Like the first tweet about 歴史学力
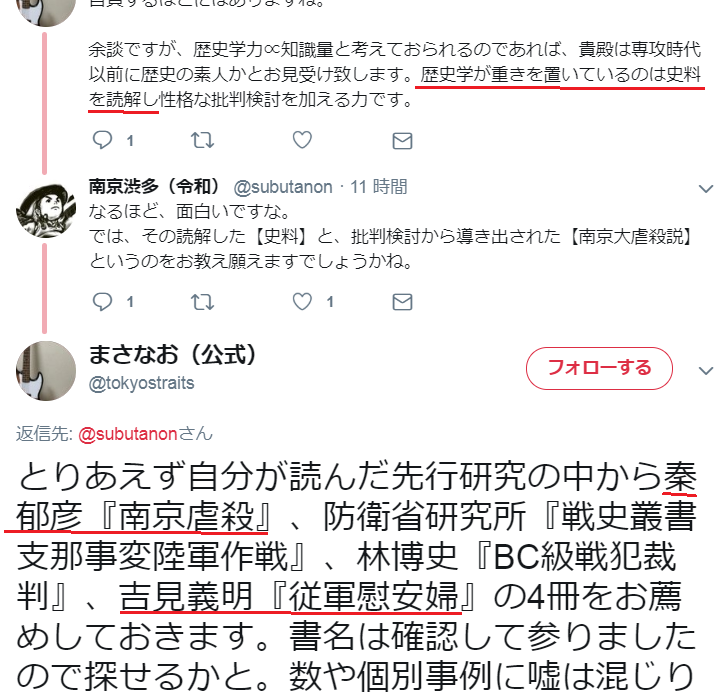The height and width of the screenshot is (695, 719). pyautogui.click(x=302, y=140)
